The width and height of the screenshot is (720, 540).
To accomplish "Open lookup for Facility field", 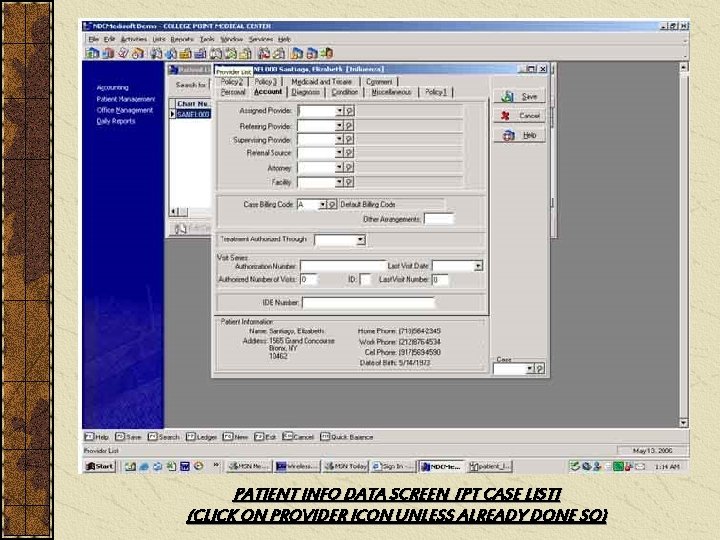I will (x=349, y=182).
